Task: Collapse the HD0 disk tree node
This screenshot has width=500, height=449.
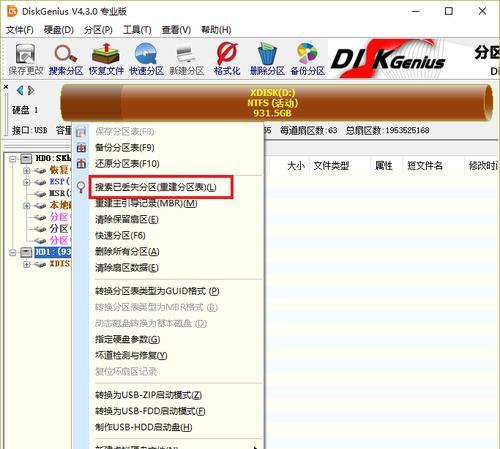Action: tap(13, 159)
